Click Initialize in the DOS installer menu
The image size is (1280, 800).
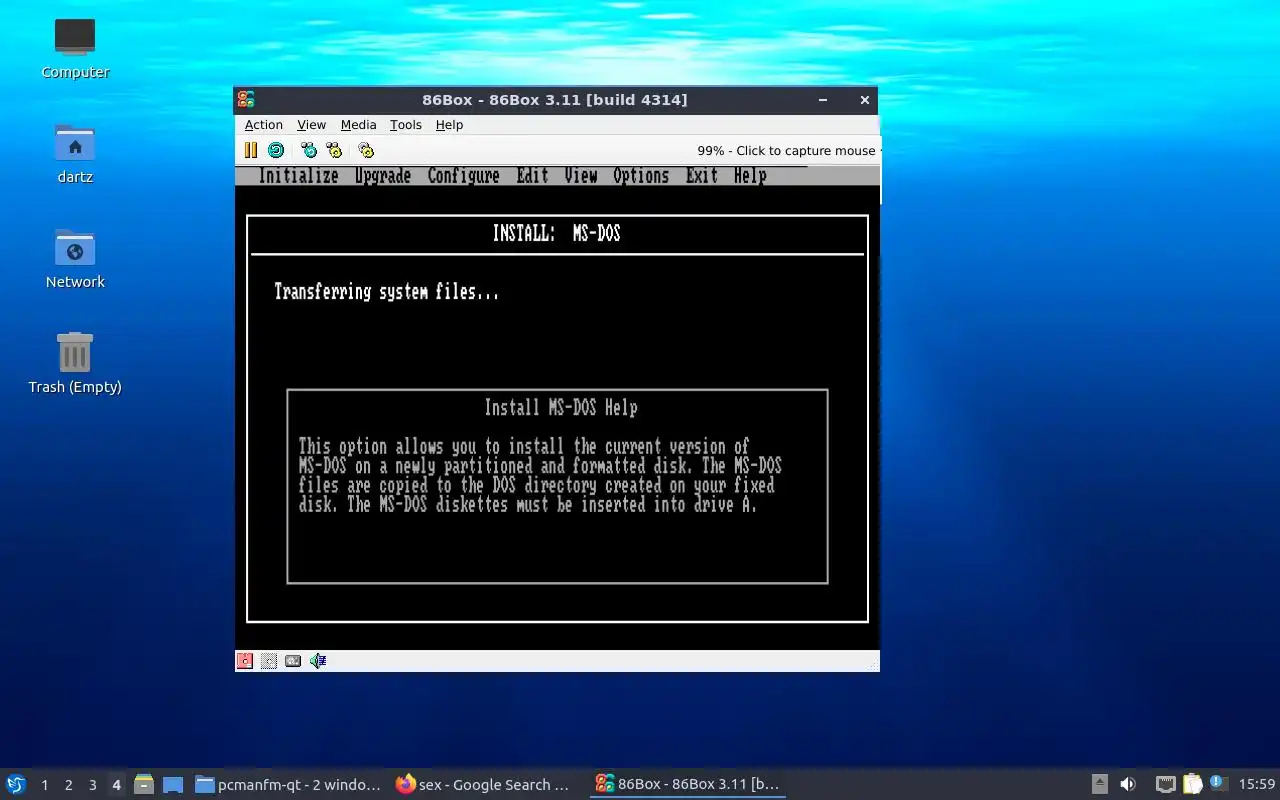298,176
